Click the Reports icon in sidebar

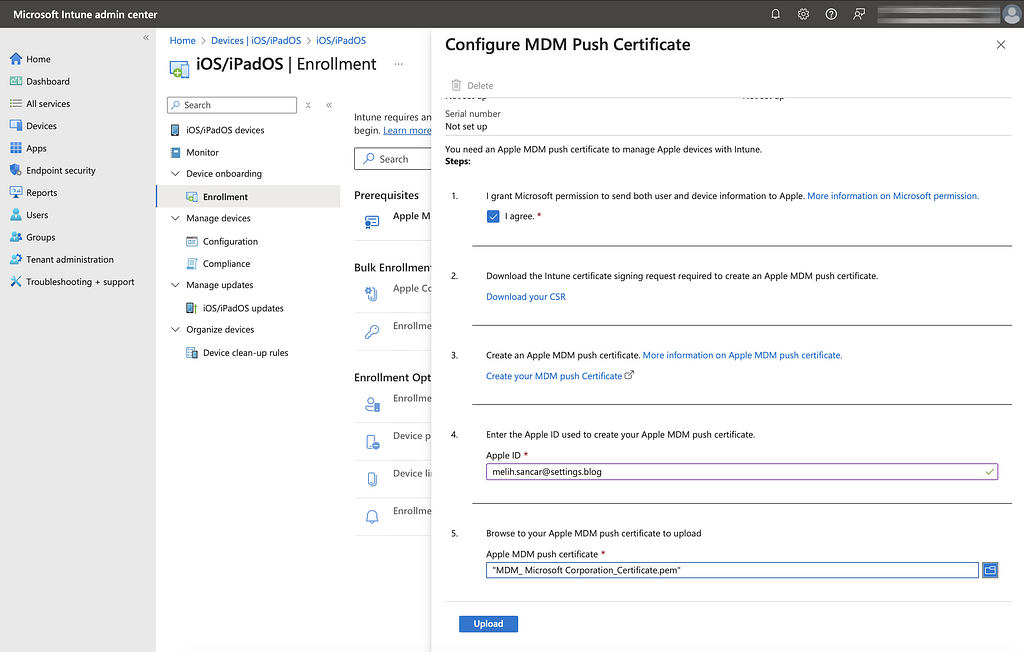click(16, 193)
